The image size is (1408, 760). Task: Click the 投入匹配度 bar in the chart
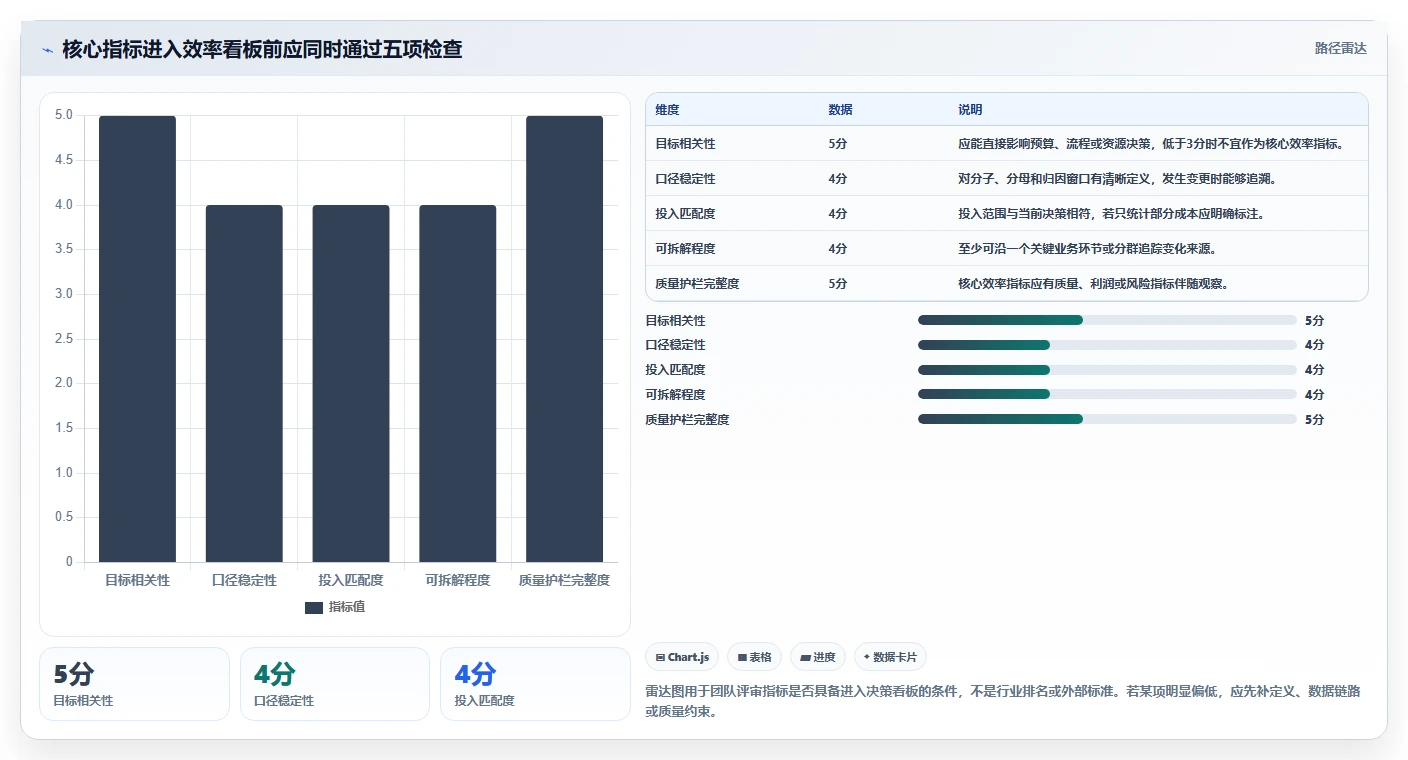[x=351, y=383]
